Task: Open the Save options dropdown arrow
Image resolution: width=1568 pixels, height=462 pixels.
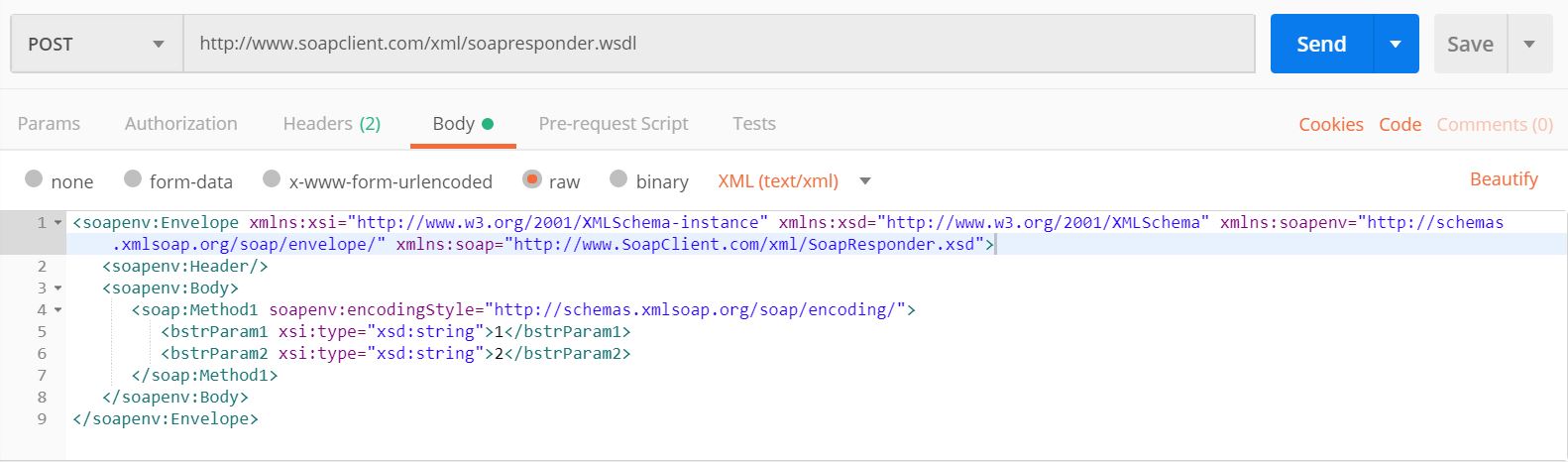Action: [1529, 45]
